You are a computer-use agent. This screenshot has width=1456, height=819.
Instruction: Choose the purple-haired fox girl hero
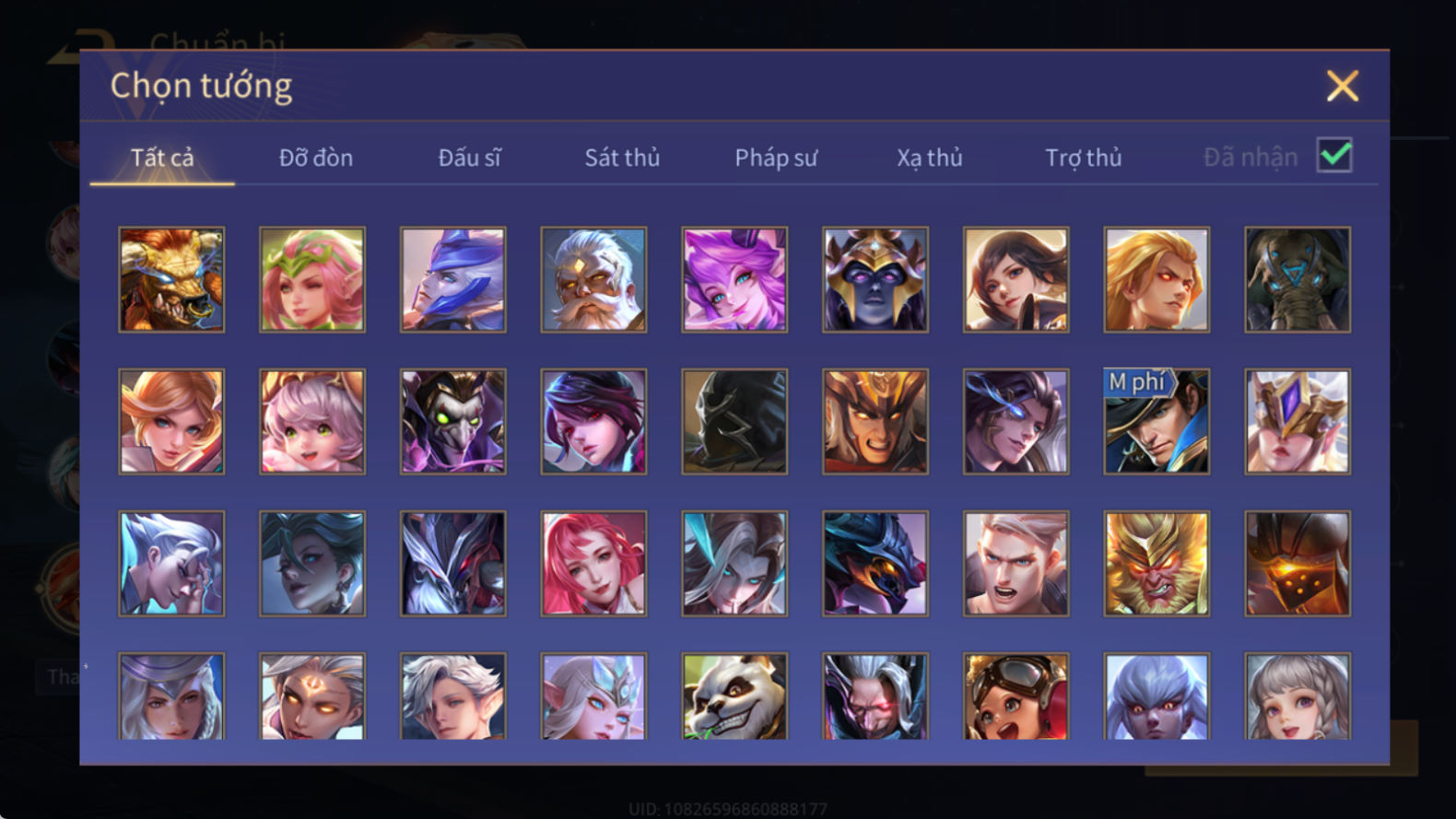(x=734, y=280)
